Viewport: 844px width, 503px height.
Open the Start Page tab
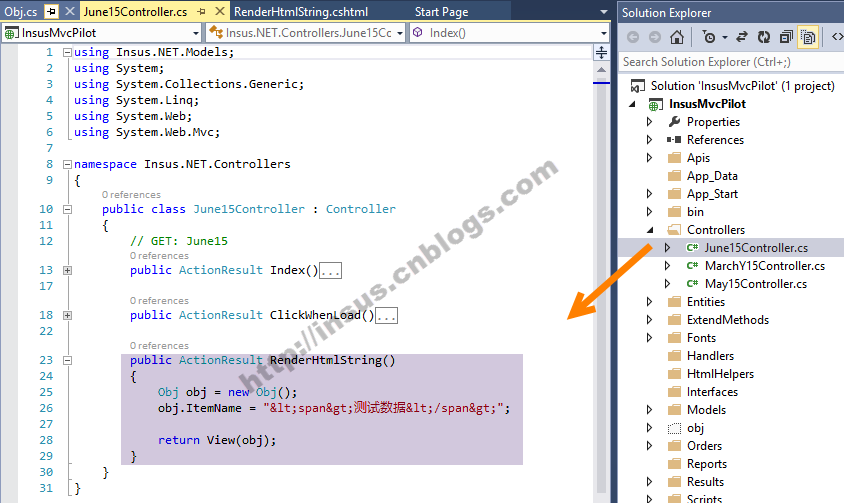441,12
